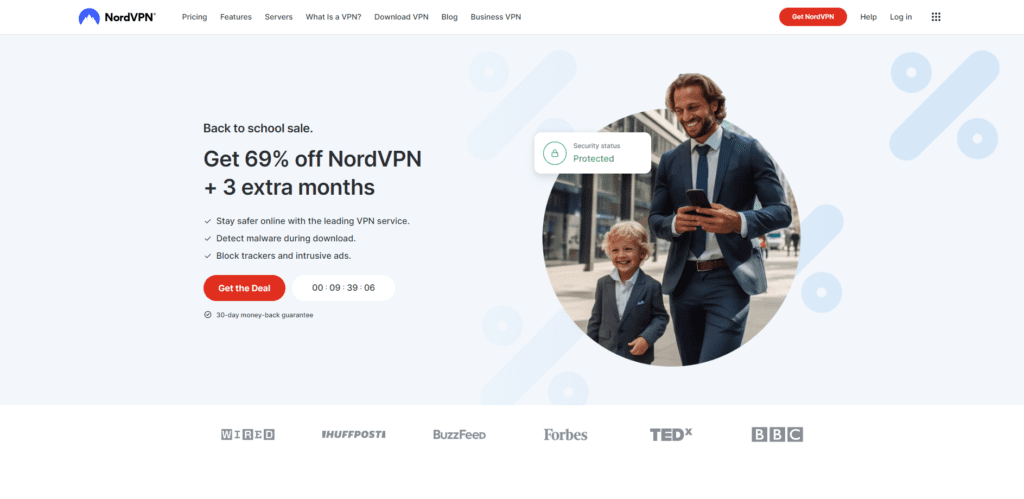The image size is (1024, 499).
Task: Click the TEDx logo
Action: point(671,434)
